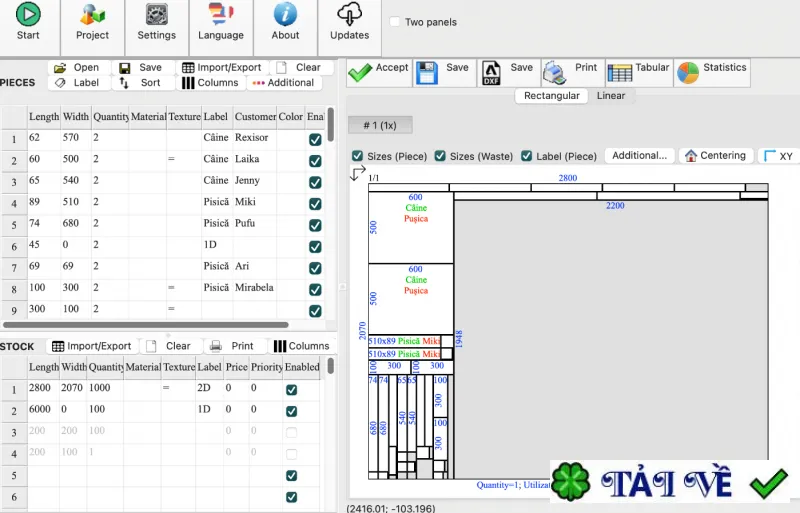
Task: Print the Stock list
Action: click(x=233, y=346)
